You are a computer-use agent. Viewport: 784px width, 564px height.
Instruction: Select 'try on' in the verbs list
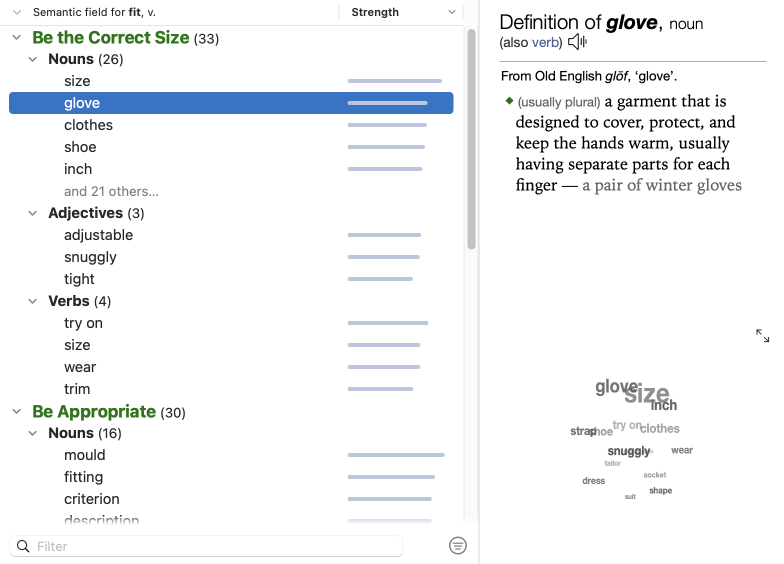point(83,323)
